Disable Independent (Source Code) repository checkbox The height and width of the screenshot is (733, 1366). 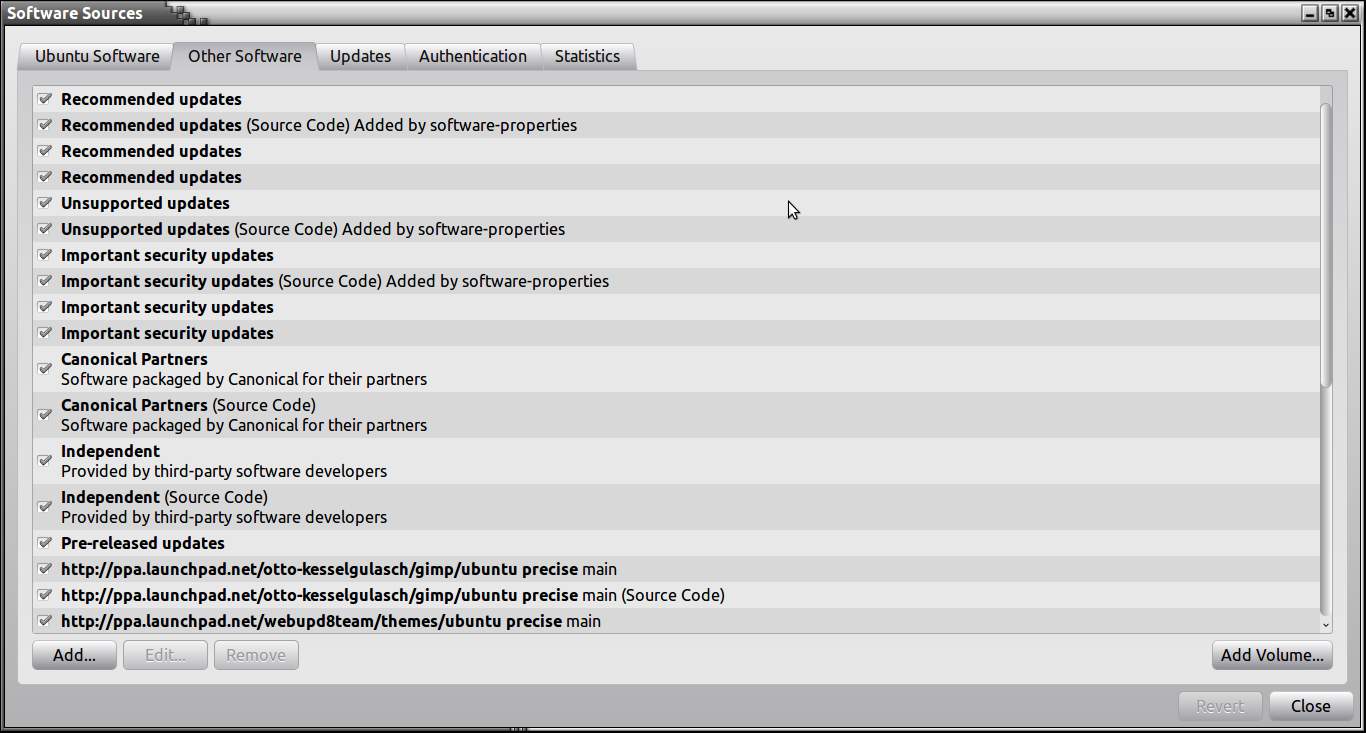(x=45, y=506)
